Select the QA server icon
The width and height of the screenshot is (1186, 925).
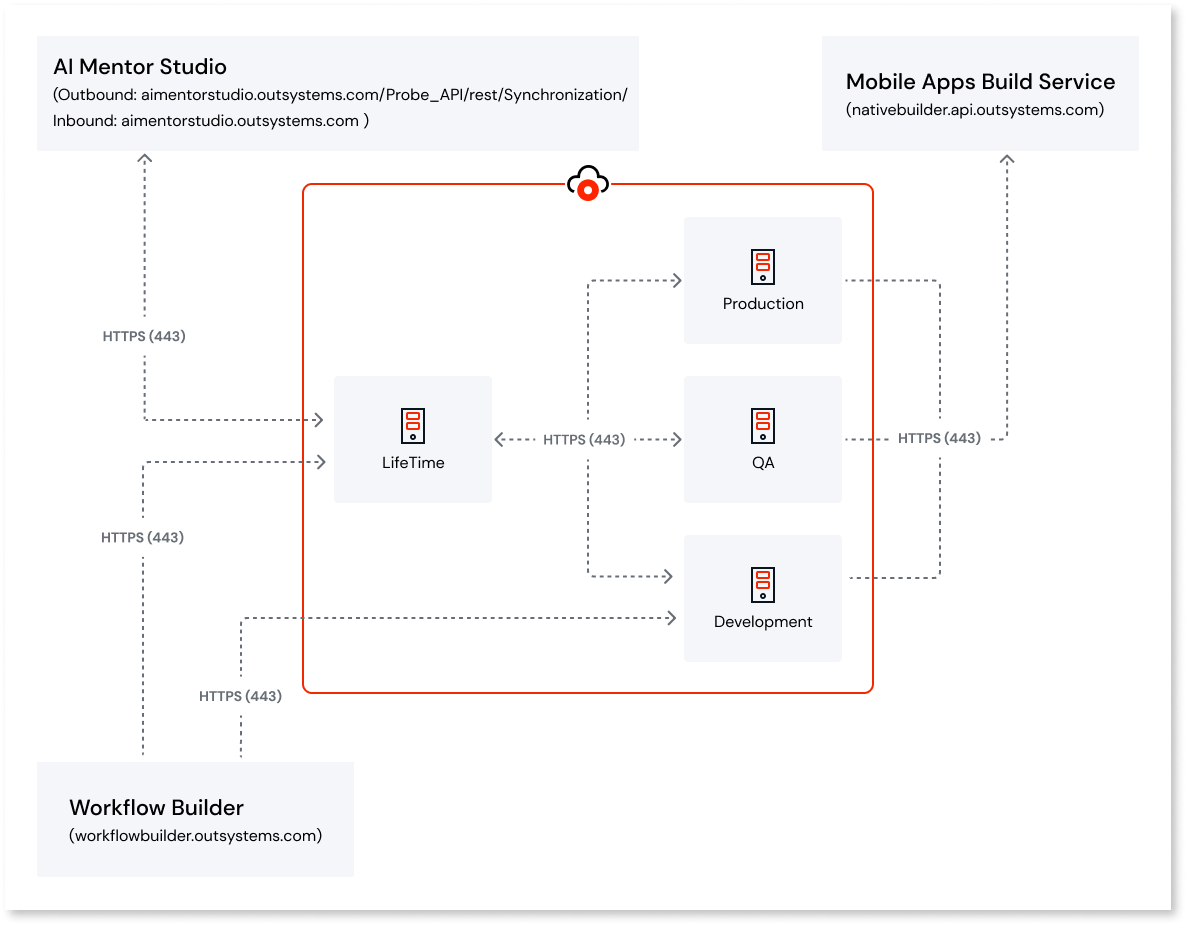[762, 425]
